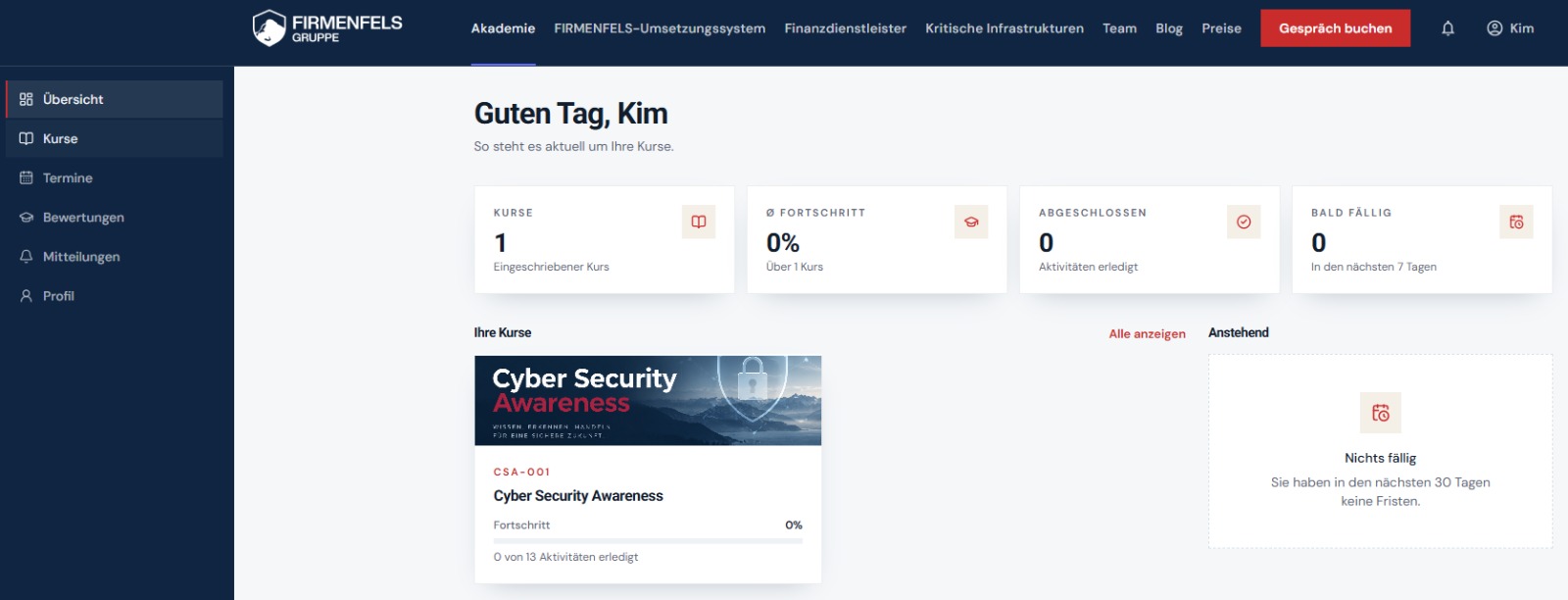
Task: Select Profil in the sidebar
Action: (x=115, y=295)
